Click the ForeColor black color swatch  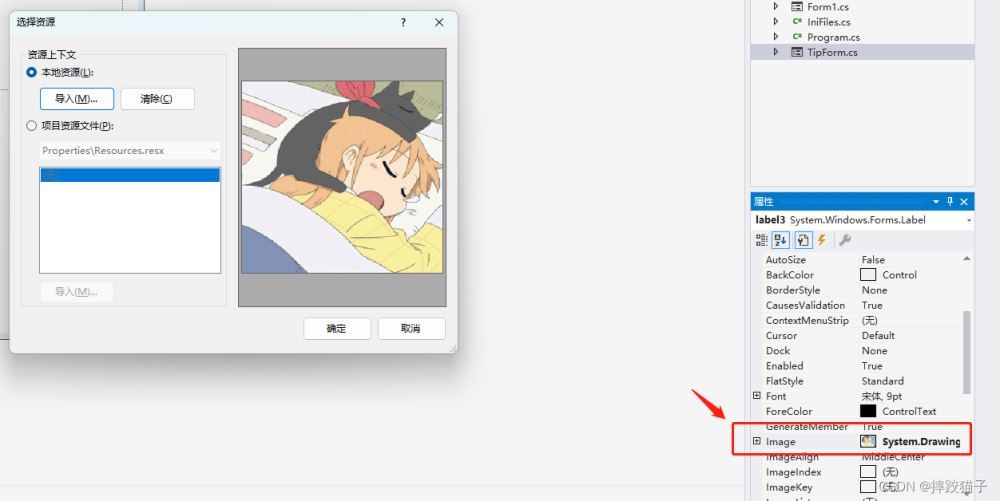tap(868, 411)
